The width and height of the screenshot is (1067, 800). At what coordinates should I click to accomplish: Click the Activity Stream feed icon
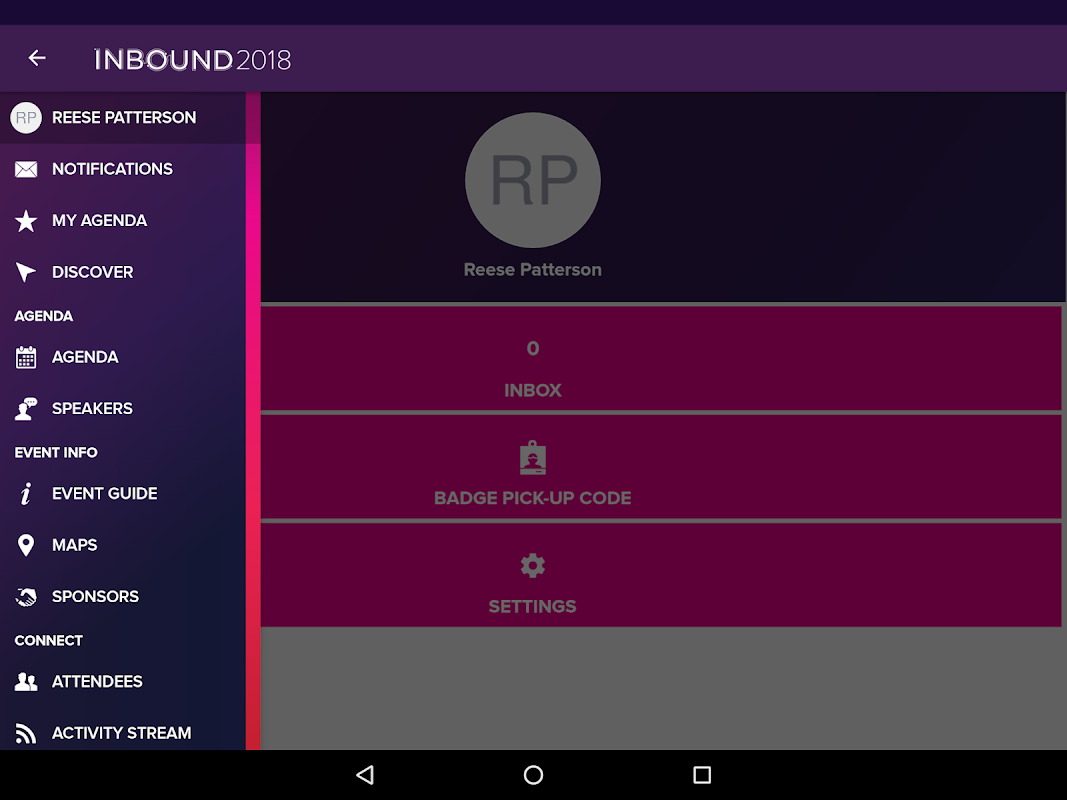click(x=26, y=733)
